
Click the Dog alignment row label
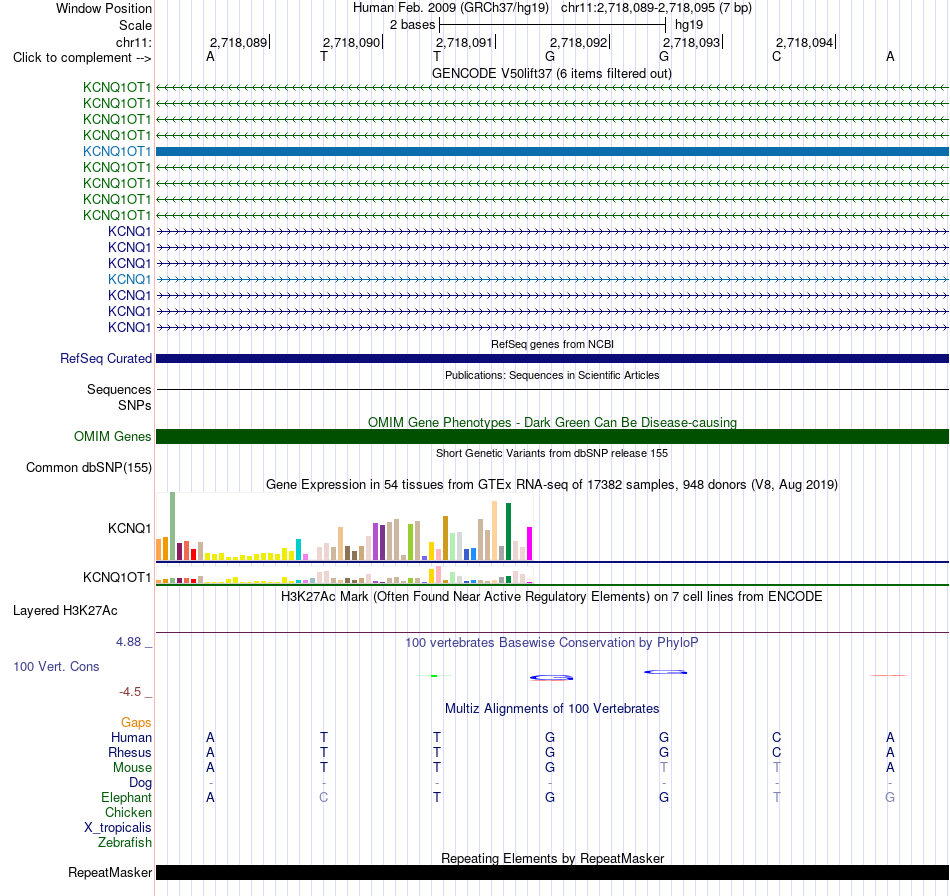point(140,783)
